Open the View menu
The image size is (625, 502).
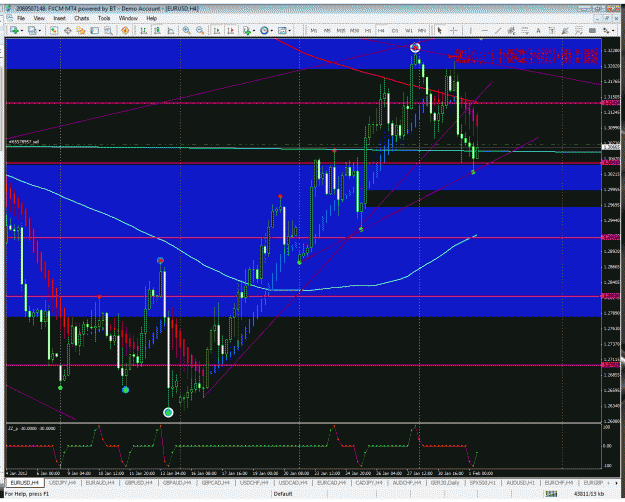pos(39,18)
